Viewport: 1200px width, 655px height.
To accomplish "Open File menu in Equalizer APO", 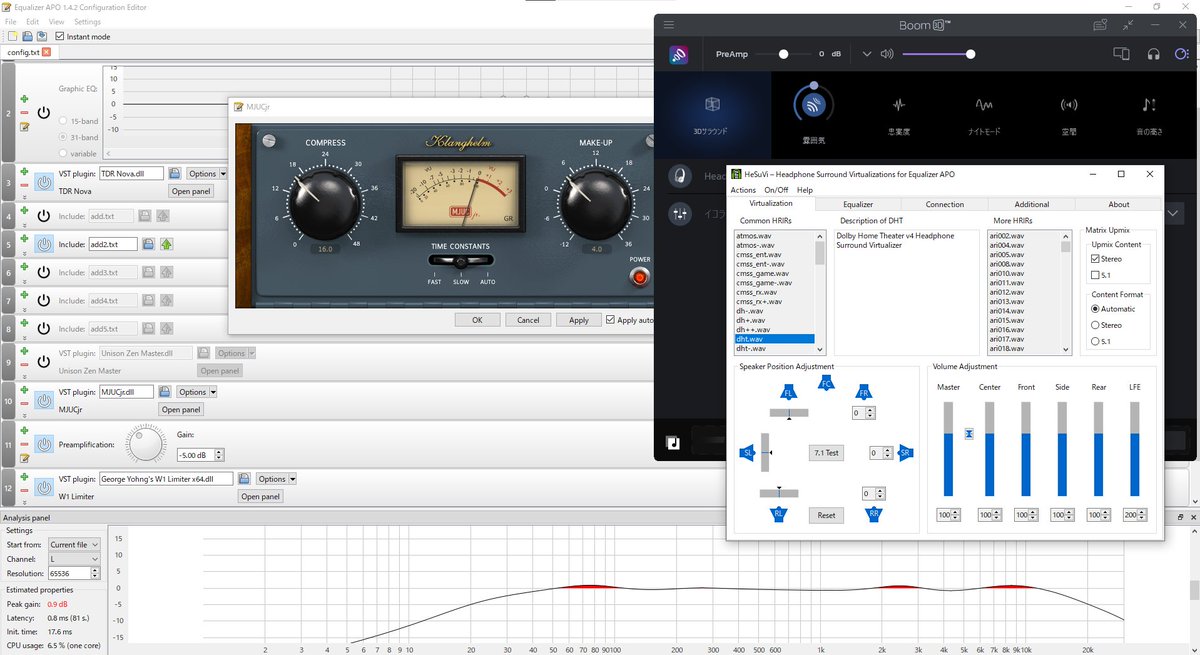I will [x=11, y=21].
